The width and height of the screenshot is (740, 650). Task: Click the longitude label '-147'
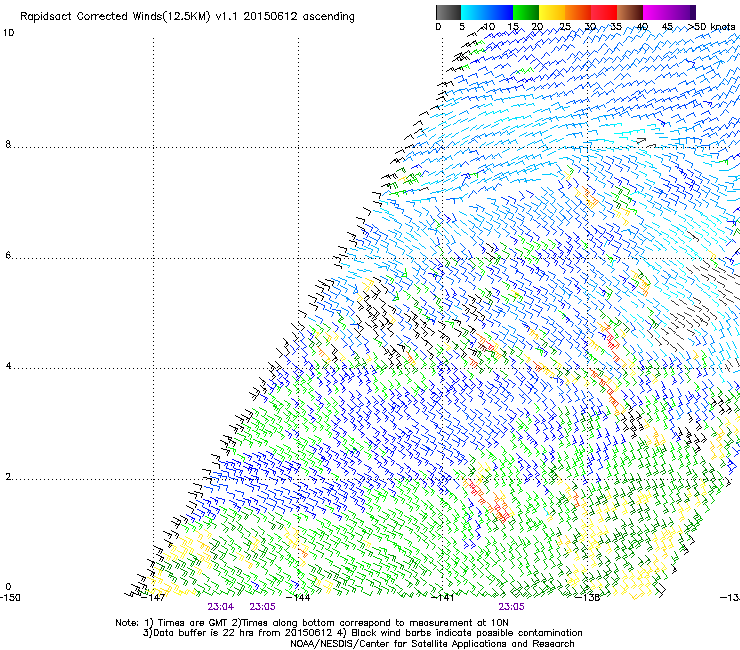point(153,598)
